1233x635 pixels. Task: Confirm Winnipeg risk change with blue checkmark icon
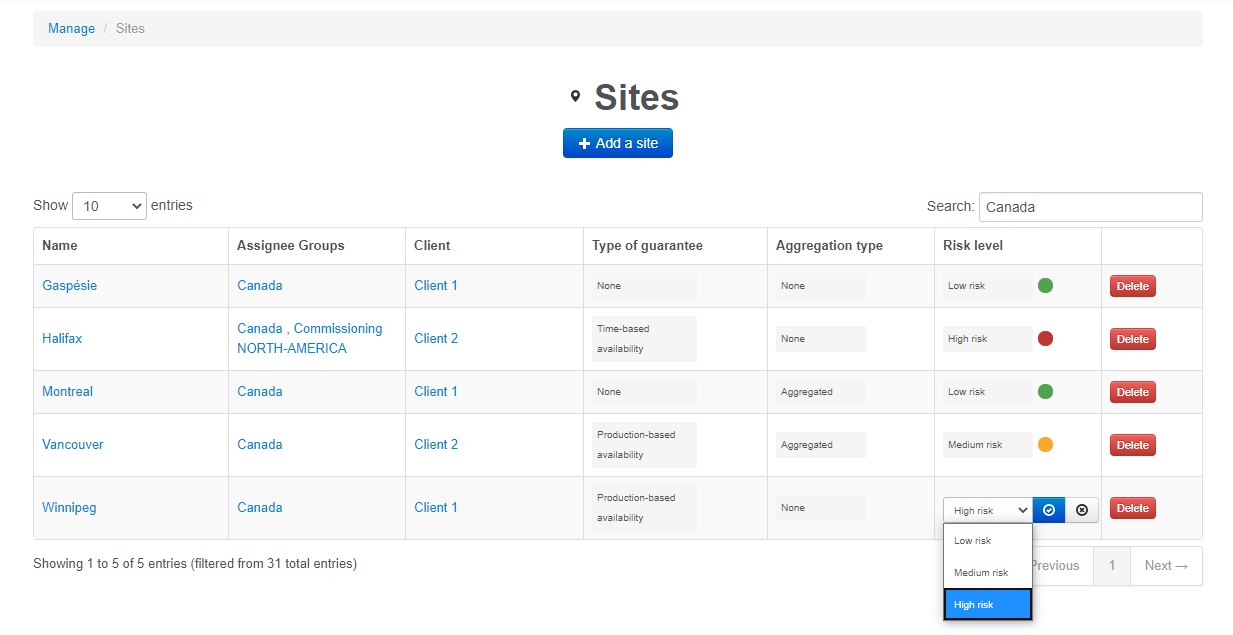1048,509
